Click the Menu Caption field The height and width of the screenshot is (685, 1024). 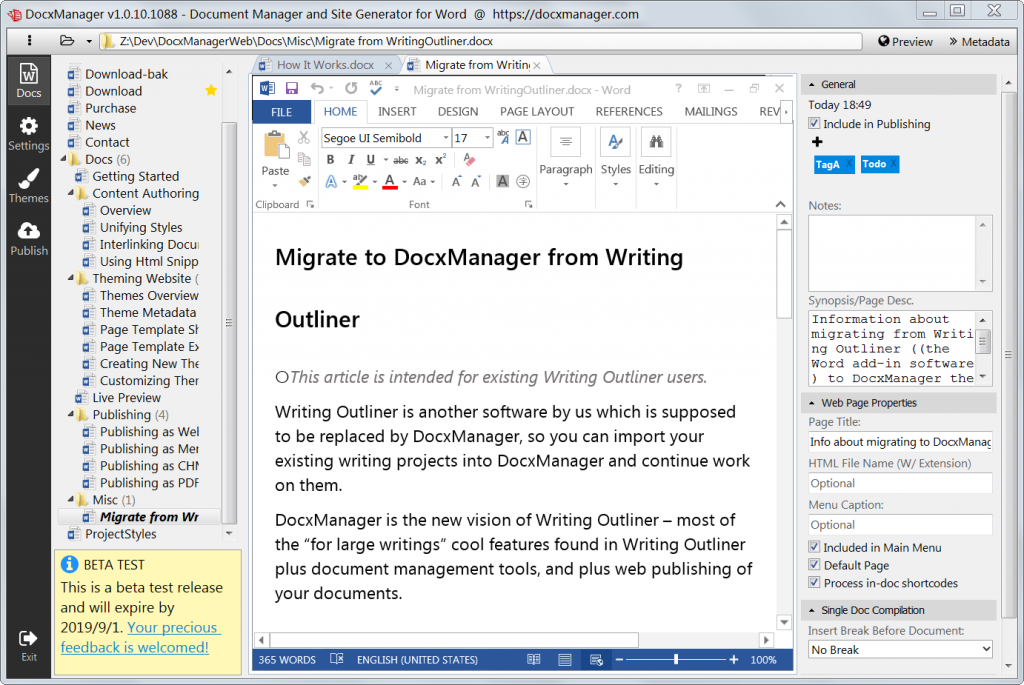coord(900,524)
